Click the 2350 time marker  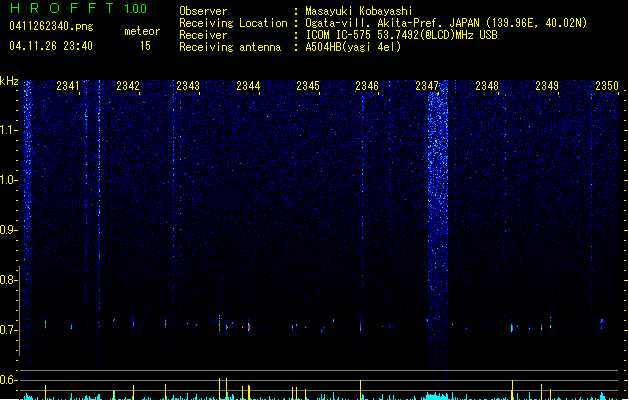click(607, 86)
